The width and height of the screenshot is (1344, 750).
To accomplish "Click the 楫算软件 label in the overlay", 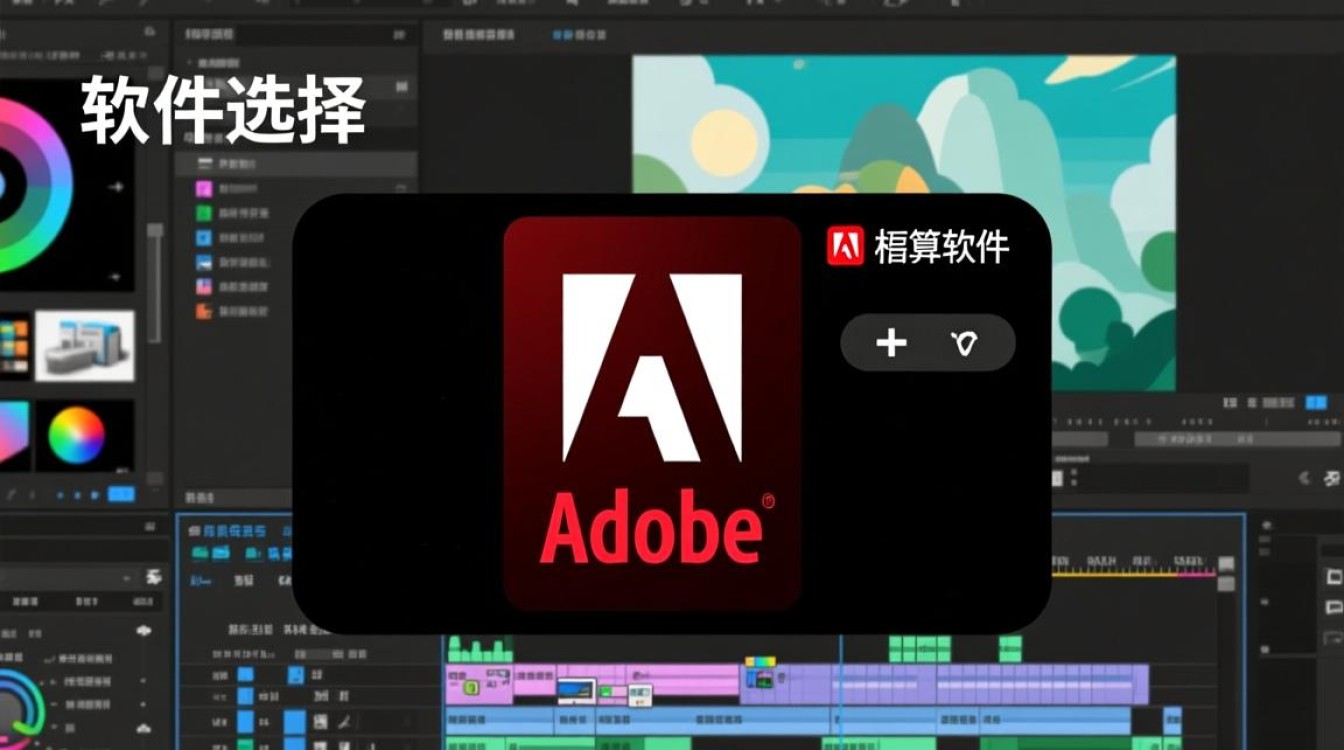I will (941, 247).
